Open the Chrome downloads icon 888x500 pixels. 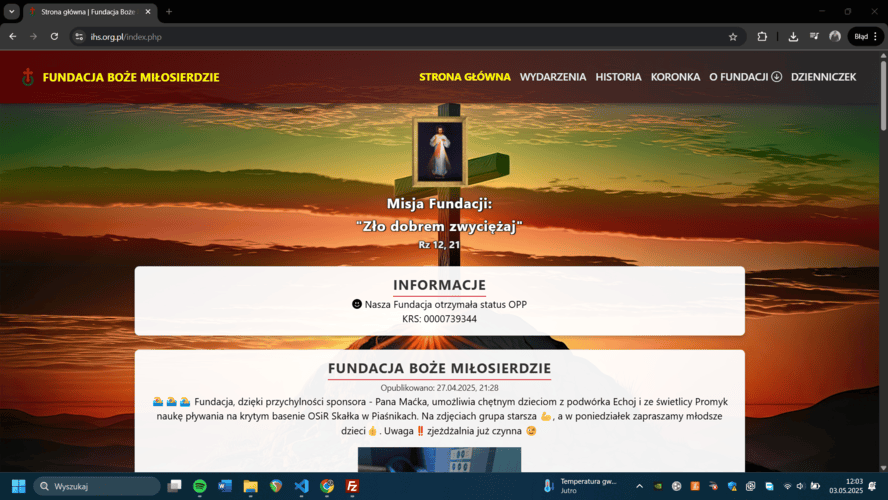[793, 37]
